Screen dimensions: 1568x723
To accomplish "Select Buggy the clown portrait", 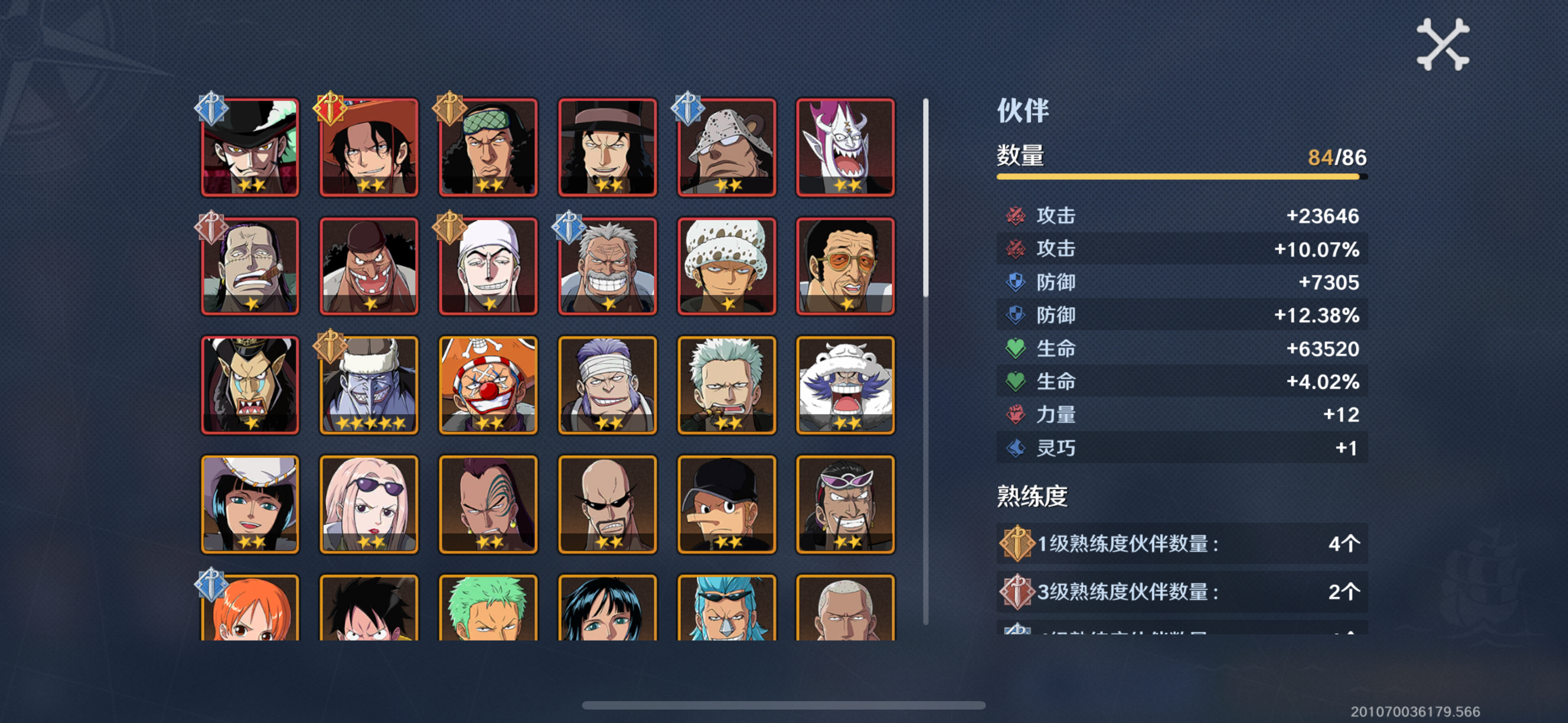I will click(488, 384).
